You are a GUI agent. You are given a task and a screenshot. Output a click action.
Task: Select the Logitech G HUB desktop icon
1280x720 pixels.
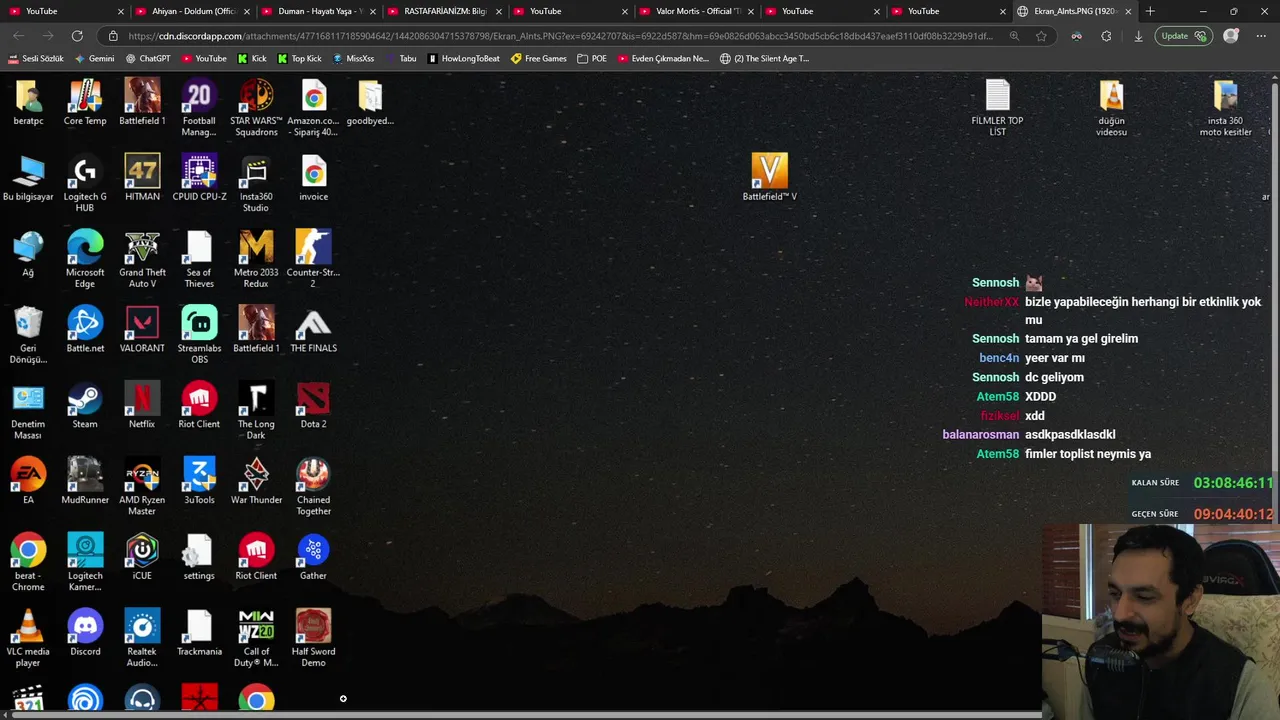click(85, 184)
